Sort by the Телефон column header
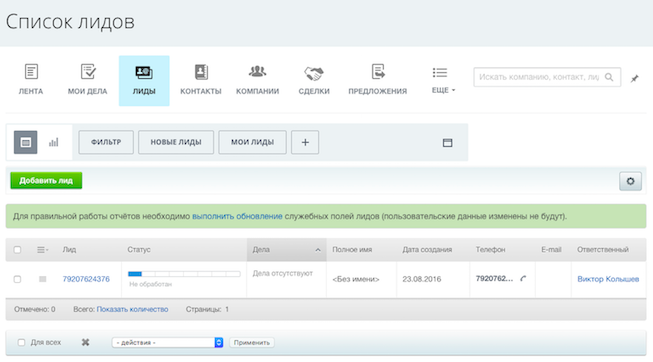The width and height of the screenshot is (653, 362). [x=491, y=250]
